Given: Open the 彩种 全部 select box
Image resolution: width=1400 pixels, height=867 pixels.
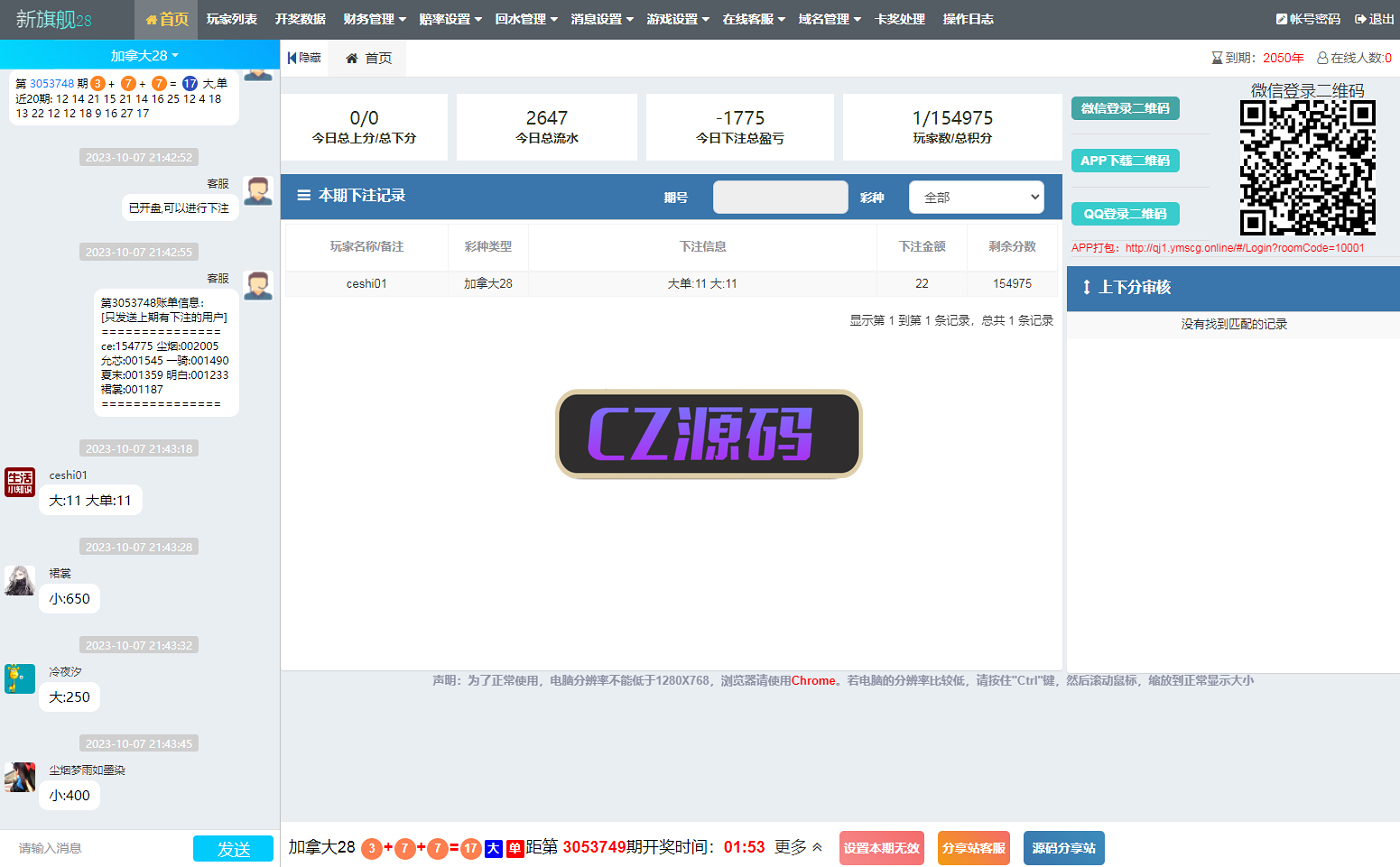Looking at the screenshot, I should click(x=975, y=197).
